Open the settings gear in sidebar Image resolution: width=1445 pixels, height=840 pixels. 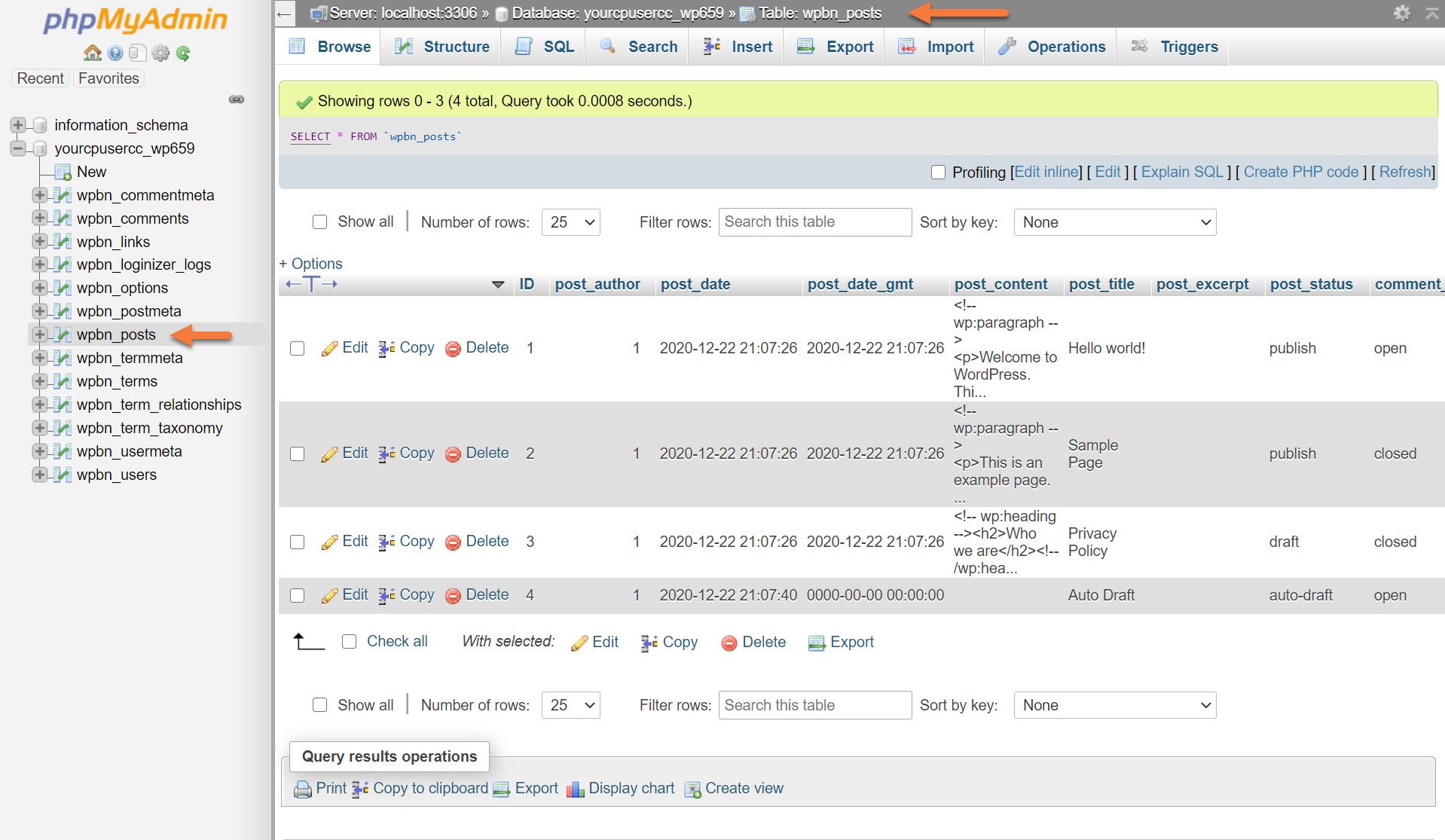[x=160, y=53]
